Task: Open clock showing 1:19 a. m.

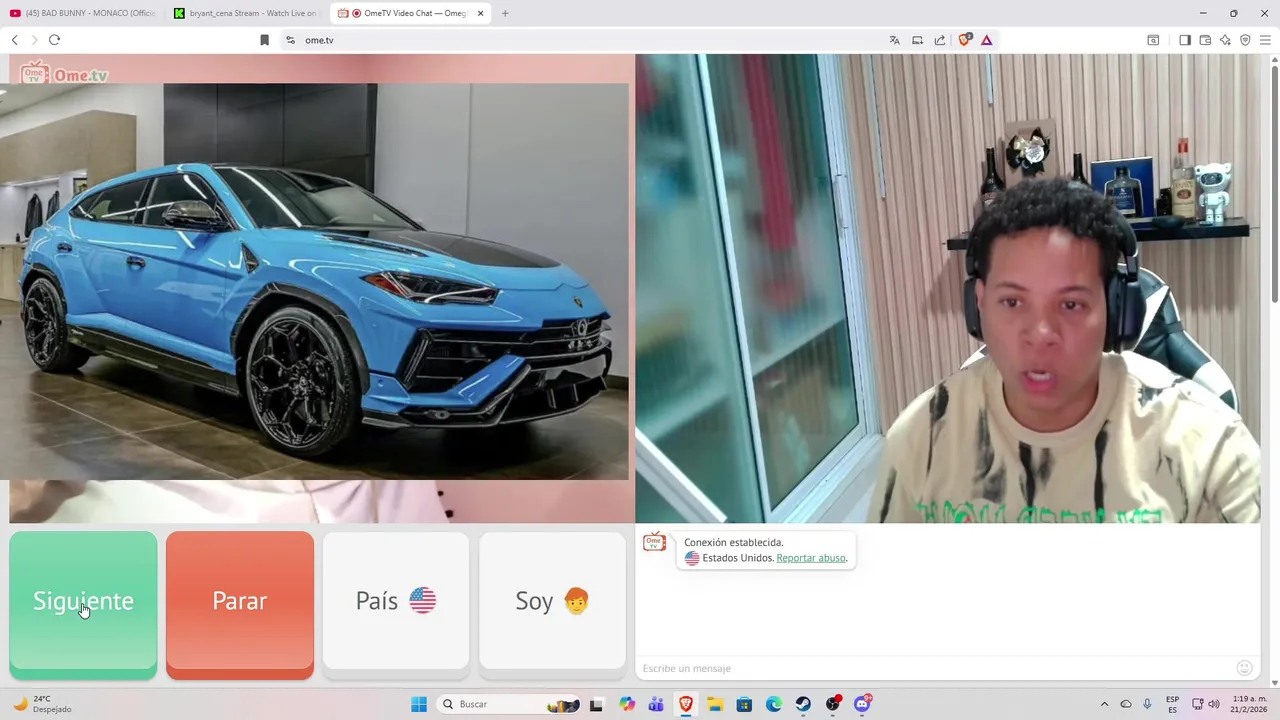Action: pyautogui.click(x=1249, y=704)
